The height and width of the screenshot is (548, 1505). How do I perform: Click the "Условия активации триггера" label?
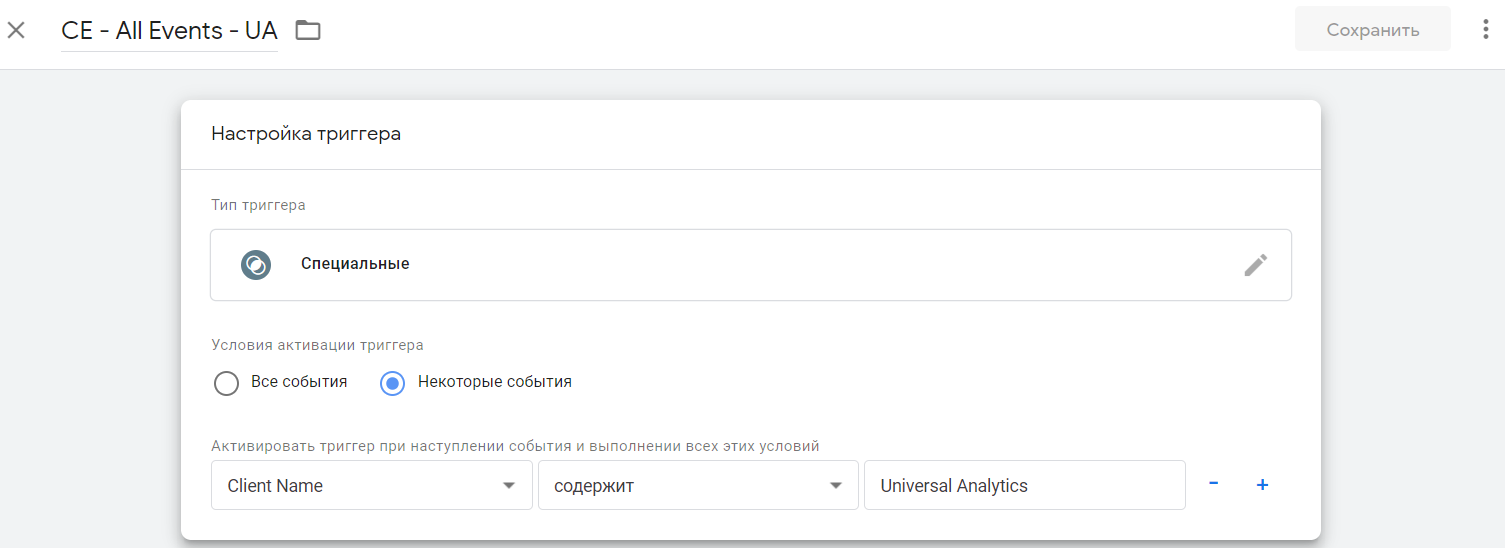(317, 345)
